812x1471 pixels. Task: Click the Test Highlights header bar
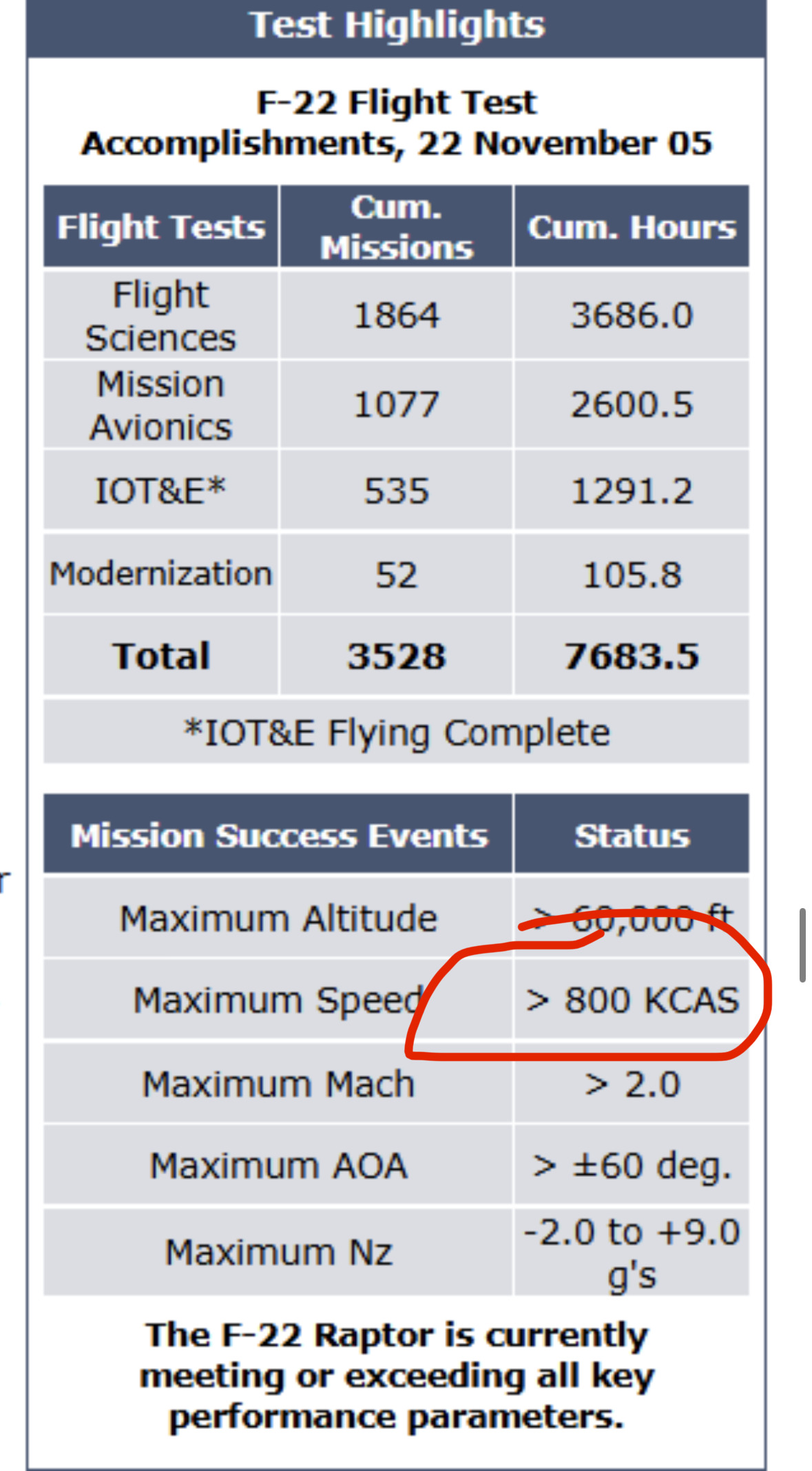click(x=396, y=26)
